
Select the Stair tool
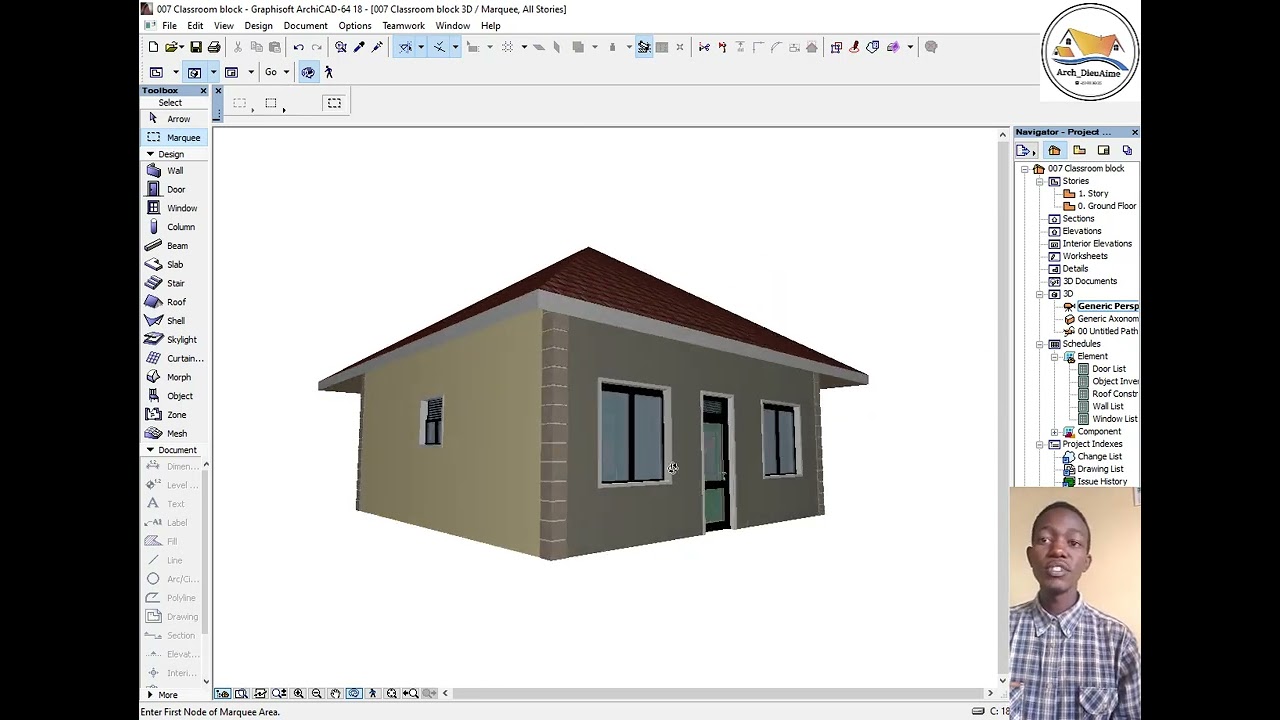point(175,283)
